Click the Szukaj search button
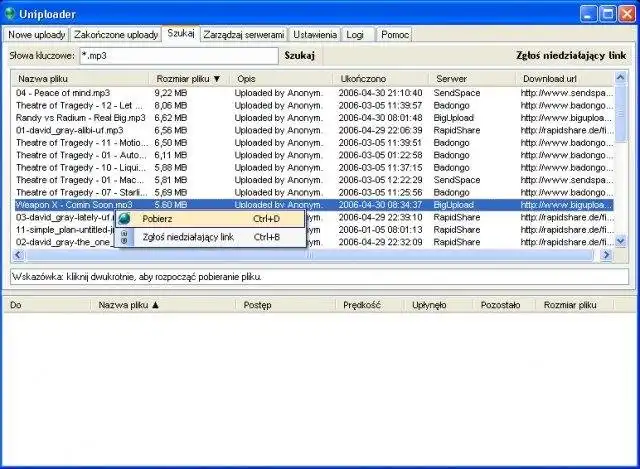 point(300,56)
